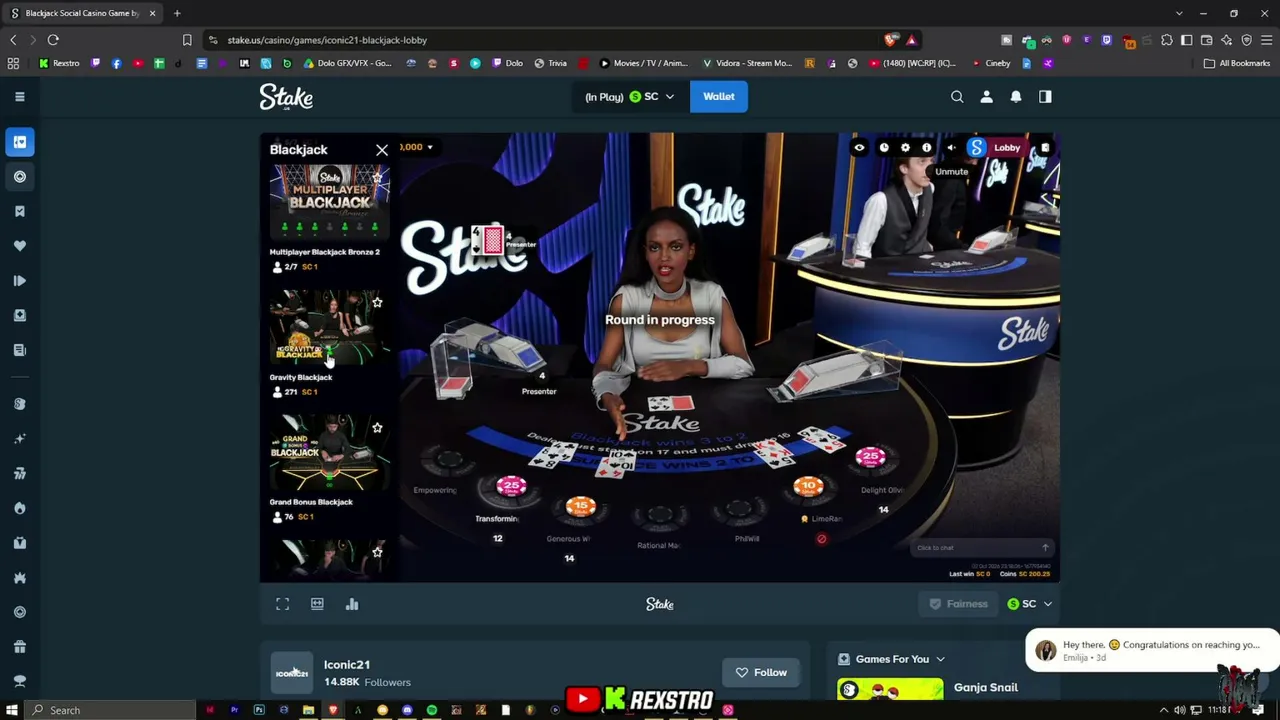Click the Fairness button
This screenshot has height=720, width=1280.
click(x=958, y=604)
